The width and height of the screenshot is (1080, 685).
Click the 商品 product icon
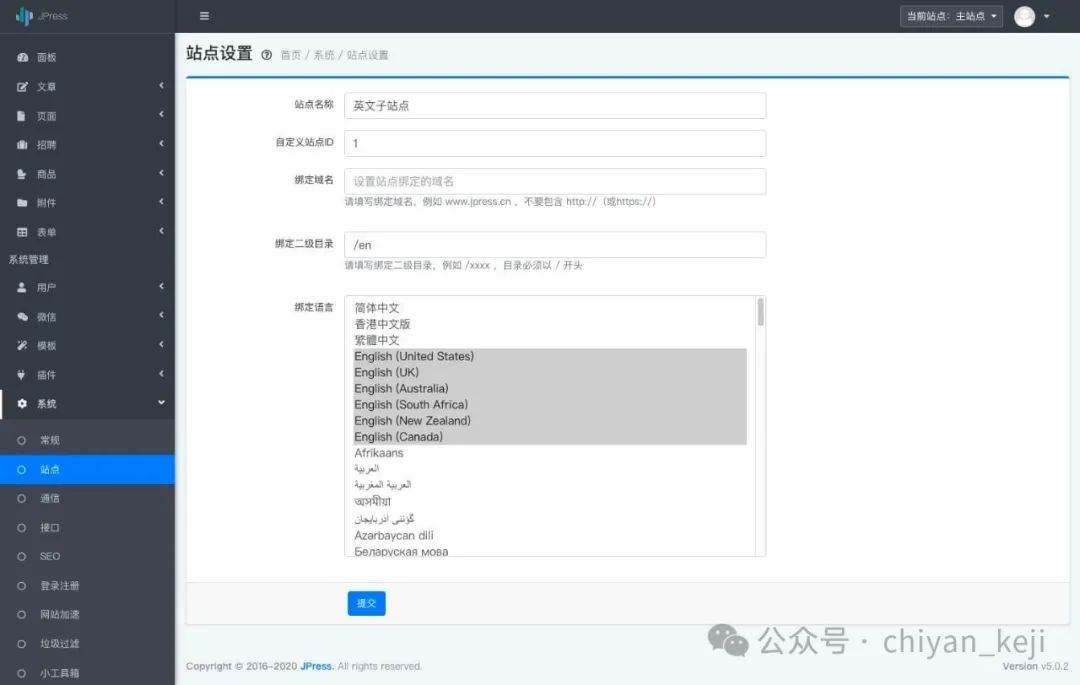(22, 174)
